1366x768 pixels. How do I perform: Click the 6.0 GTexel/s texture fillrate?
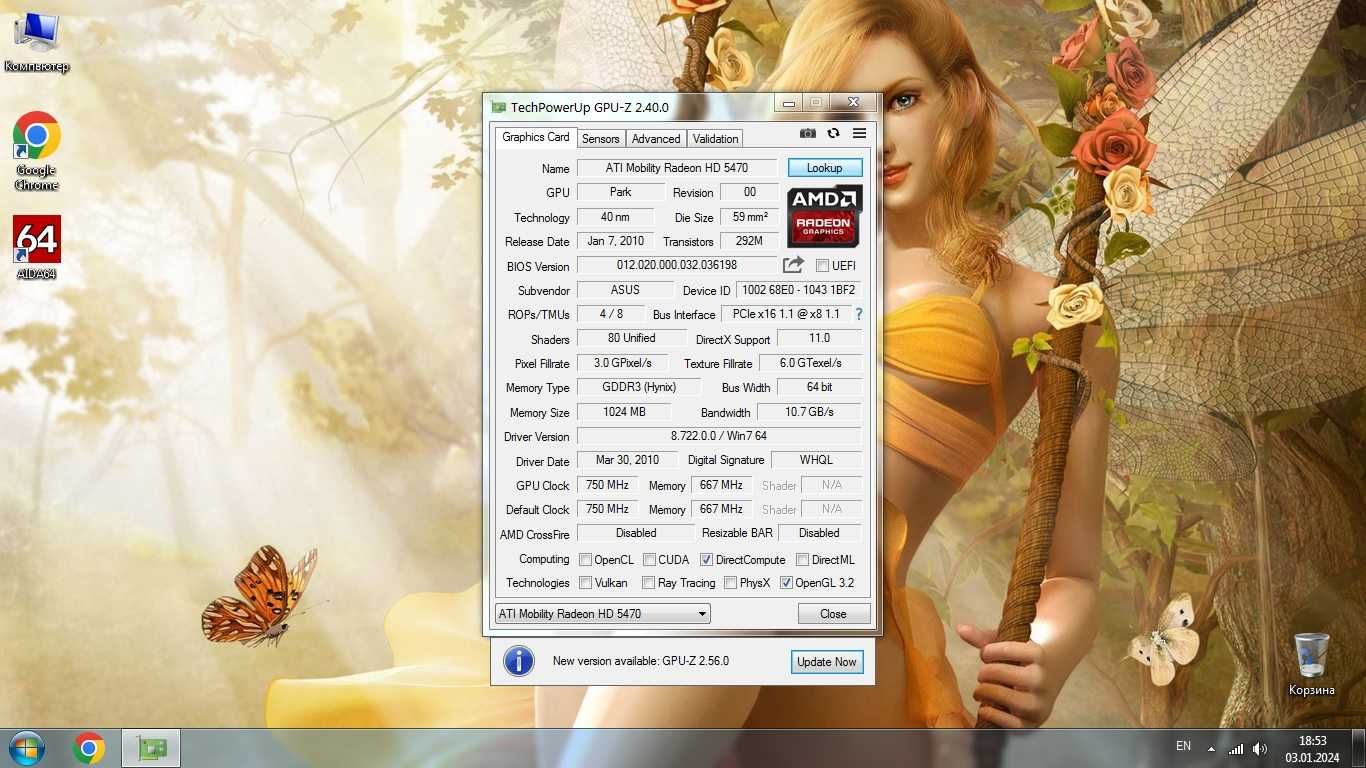[810, 363]
